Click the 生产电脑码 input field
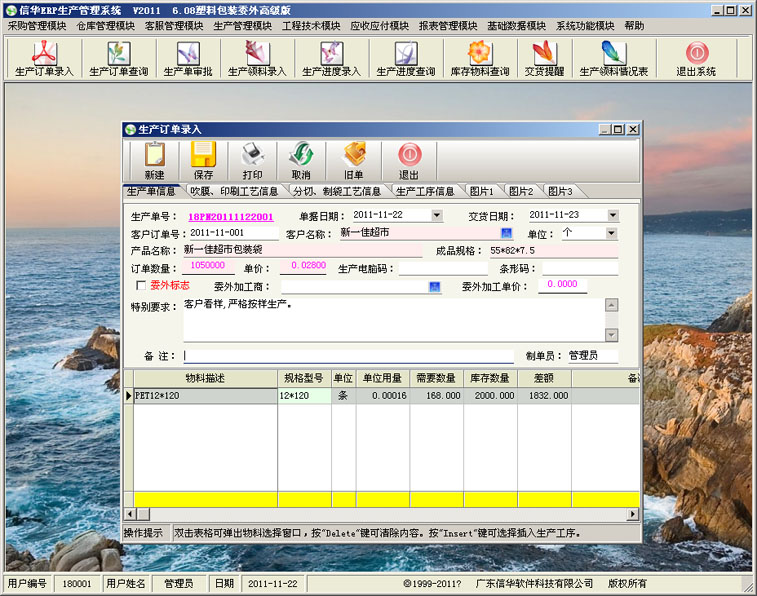This screenshot has width=757, height=596. 443,268
